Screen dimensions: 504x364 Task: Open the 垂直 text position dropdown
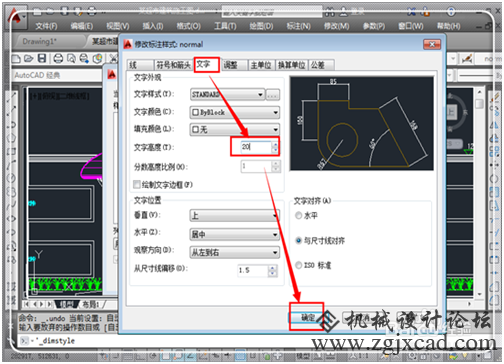[235, 216]
